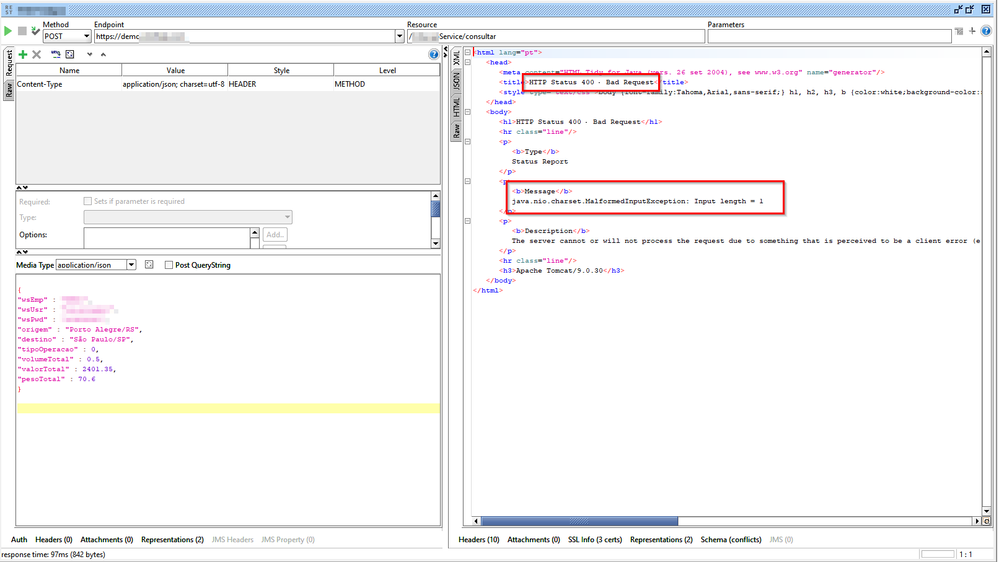999x562 pixels.
Task: Open the SSL Info (3 certs) tab
Action: click(x=594, y=540)
